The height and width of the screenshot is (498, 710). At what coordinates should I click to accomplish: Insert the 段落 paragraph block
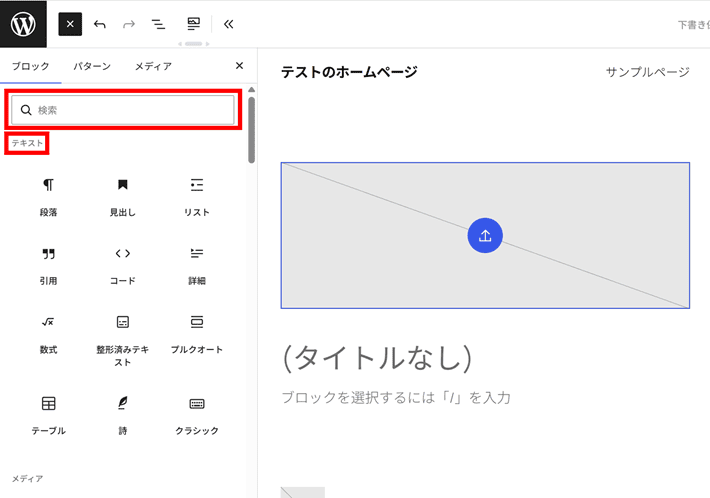(x=48, y=196)
